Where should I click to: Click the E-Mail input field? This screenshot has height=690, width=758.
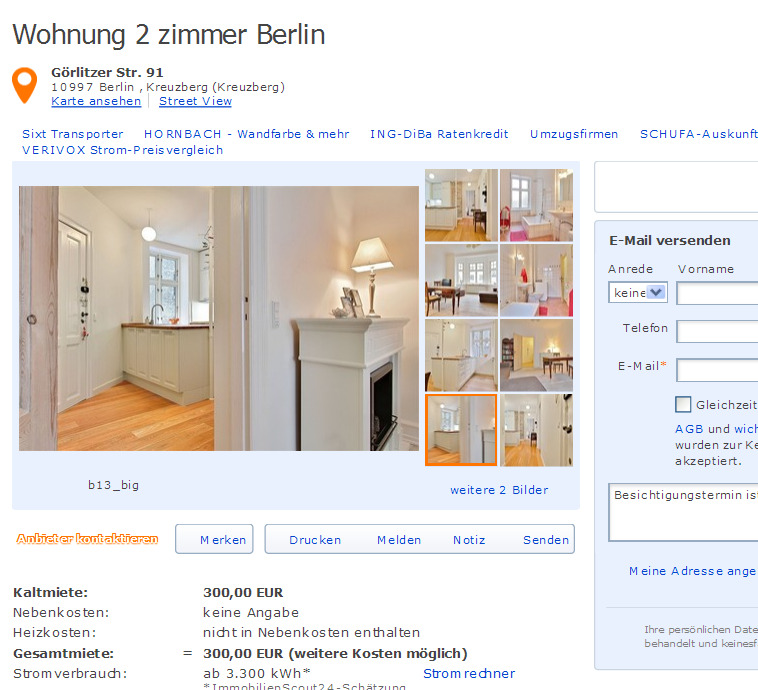(x=717, y=370)
